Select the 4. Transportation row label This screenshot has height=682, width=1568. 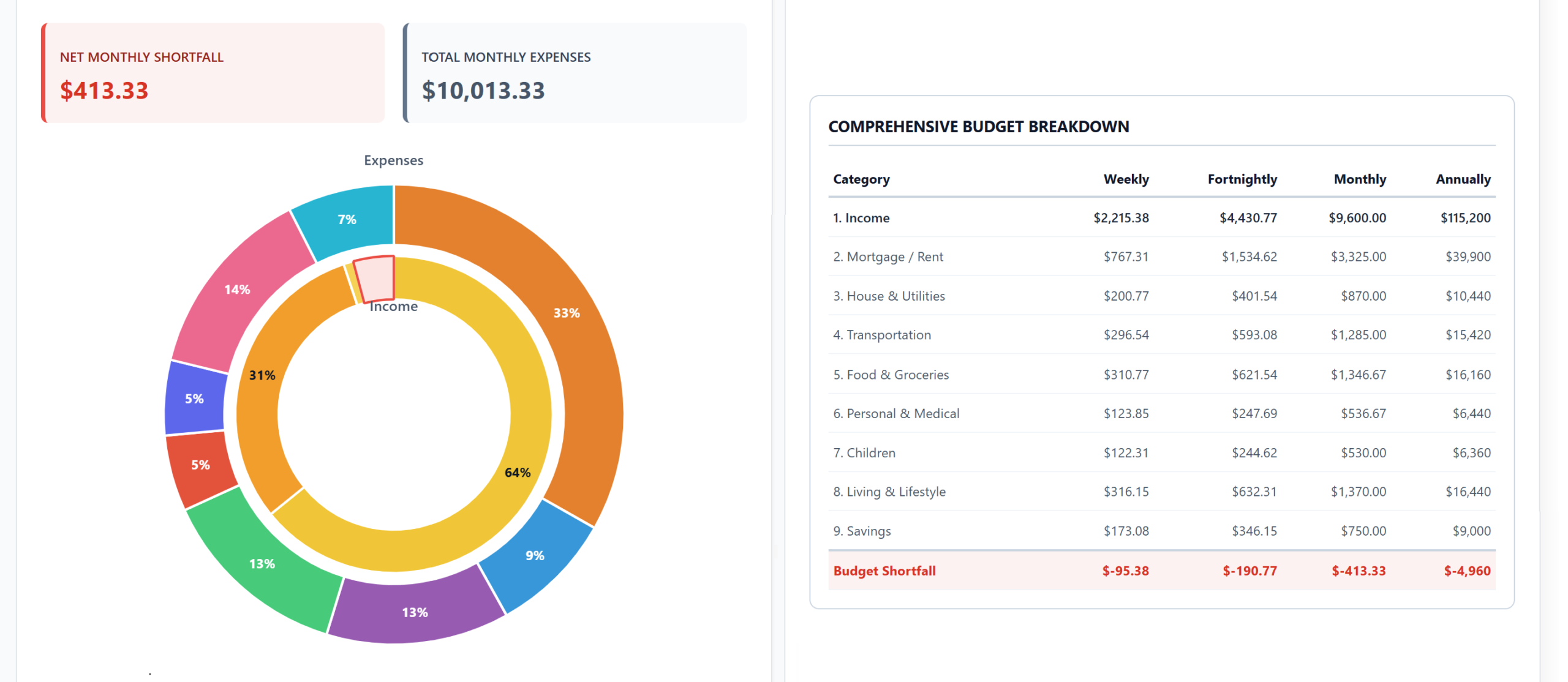pos(882,335)
